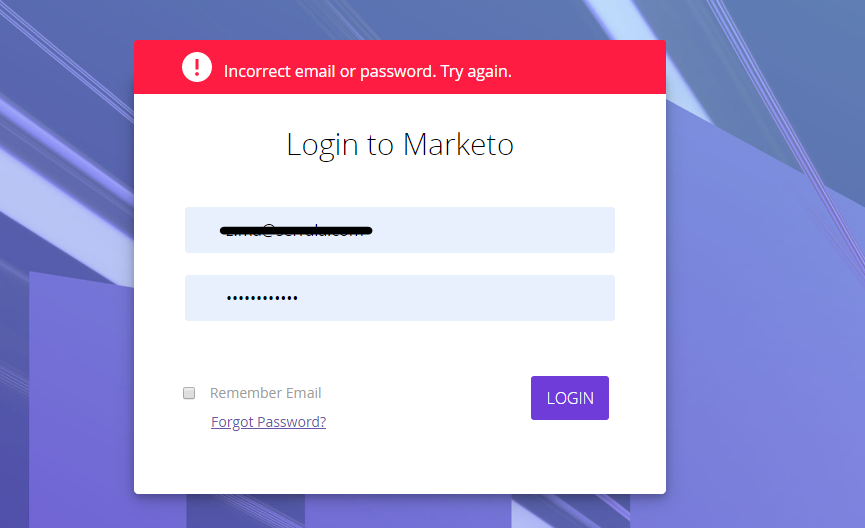This screenshot has width=865, height=528.
Task: Enable remembering email via the checkbox
Action: (x=189, y=393)
